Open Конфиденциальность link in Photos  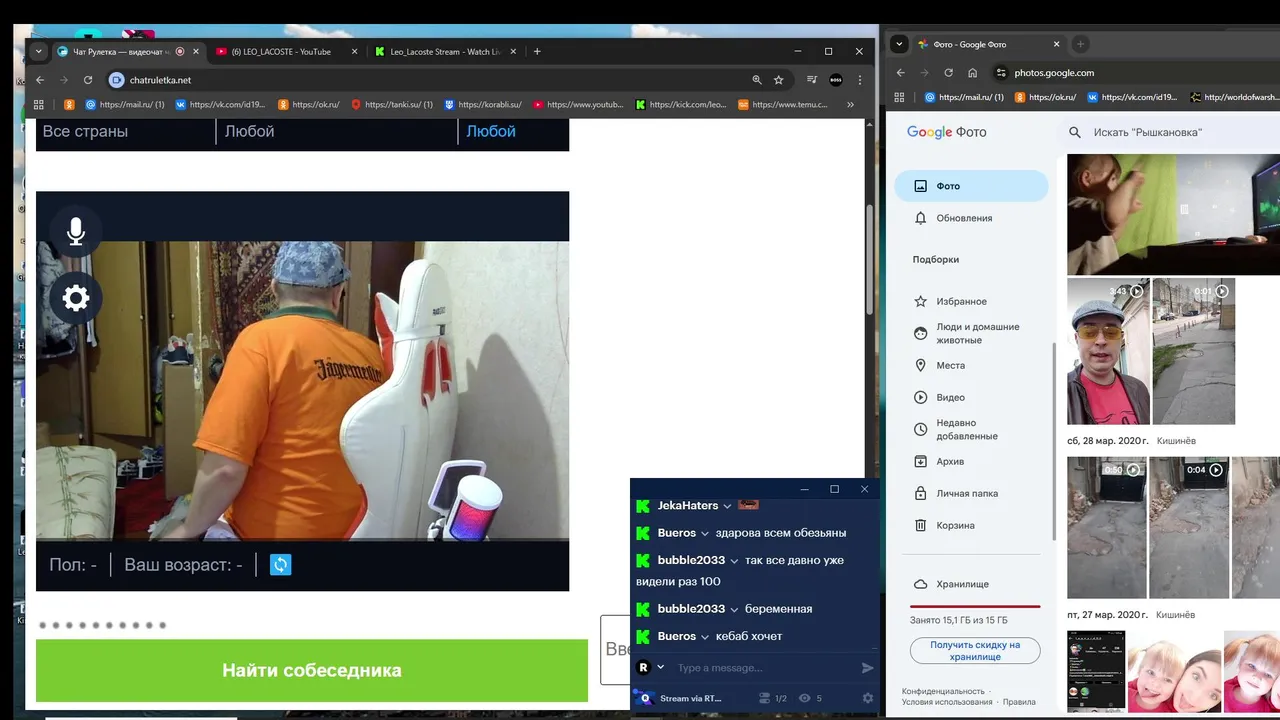coord(943,691)
